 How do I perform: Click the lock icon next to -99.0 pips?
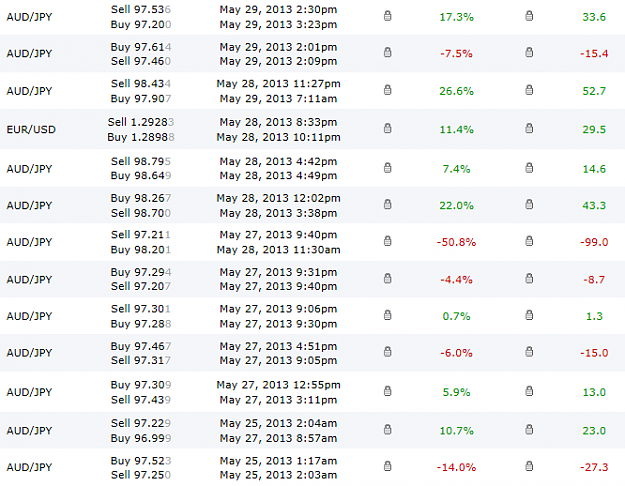point(529,241)
